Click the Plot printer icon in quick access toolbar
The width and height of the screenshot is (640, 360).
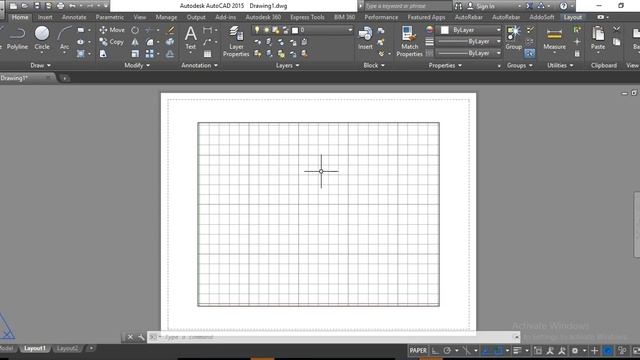pyautogui.click(x=60, y=6)
